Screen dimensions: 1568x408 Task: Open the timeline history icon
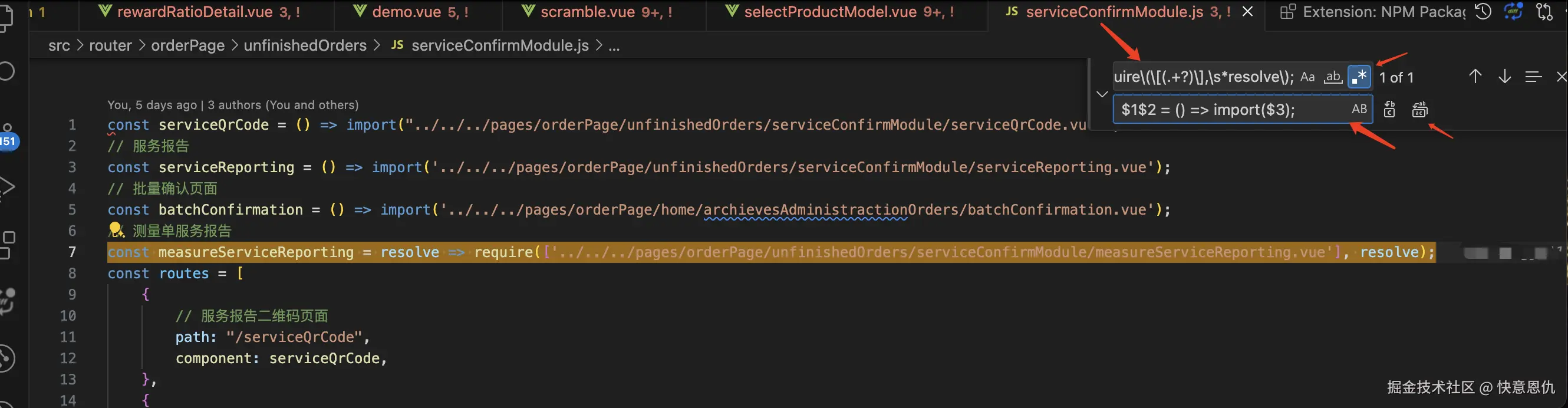point(1483,12)
